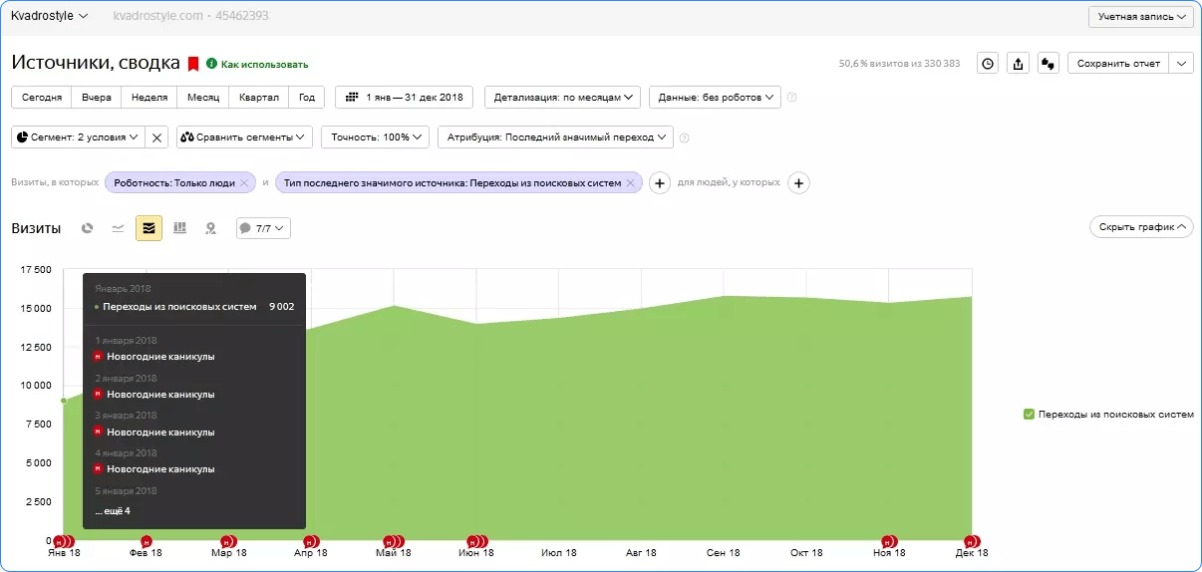The image size is (1202, 572).
Task: Switch to column chart view
Action: (x=180, y=228)
